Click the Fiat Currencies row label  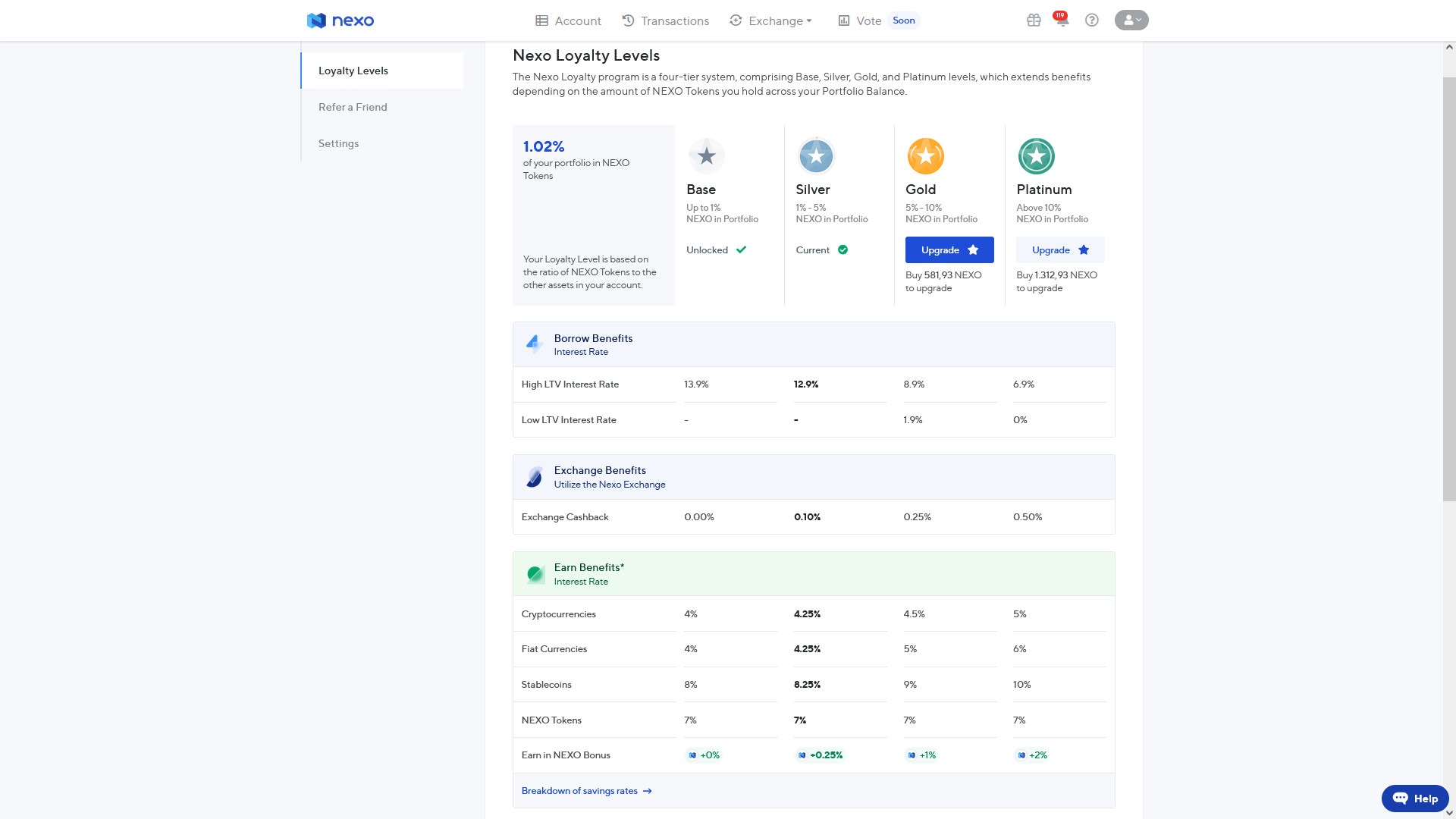pyautogui.click(x=554, y=649)
